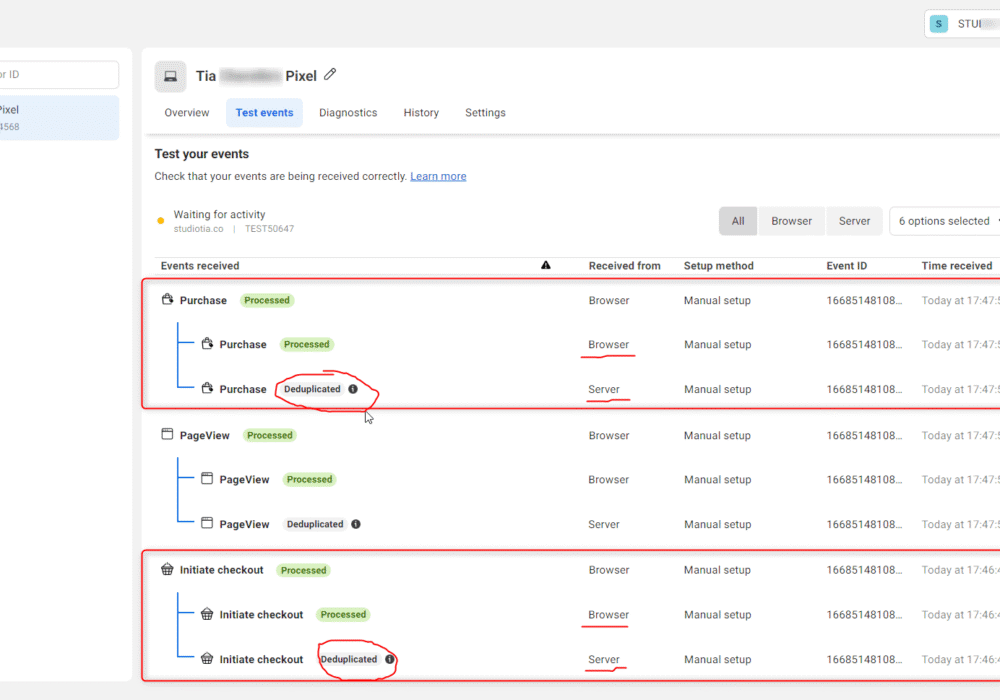Click Server label in Purchase deduplicated row
The height and width of the screenshot is (700, 1000).
coord(604,390)
